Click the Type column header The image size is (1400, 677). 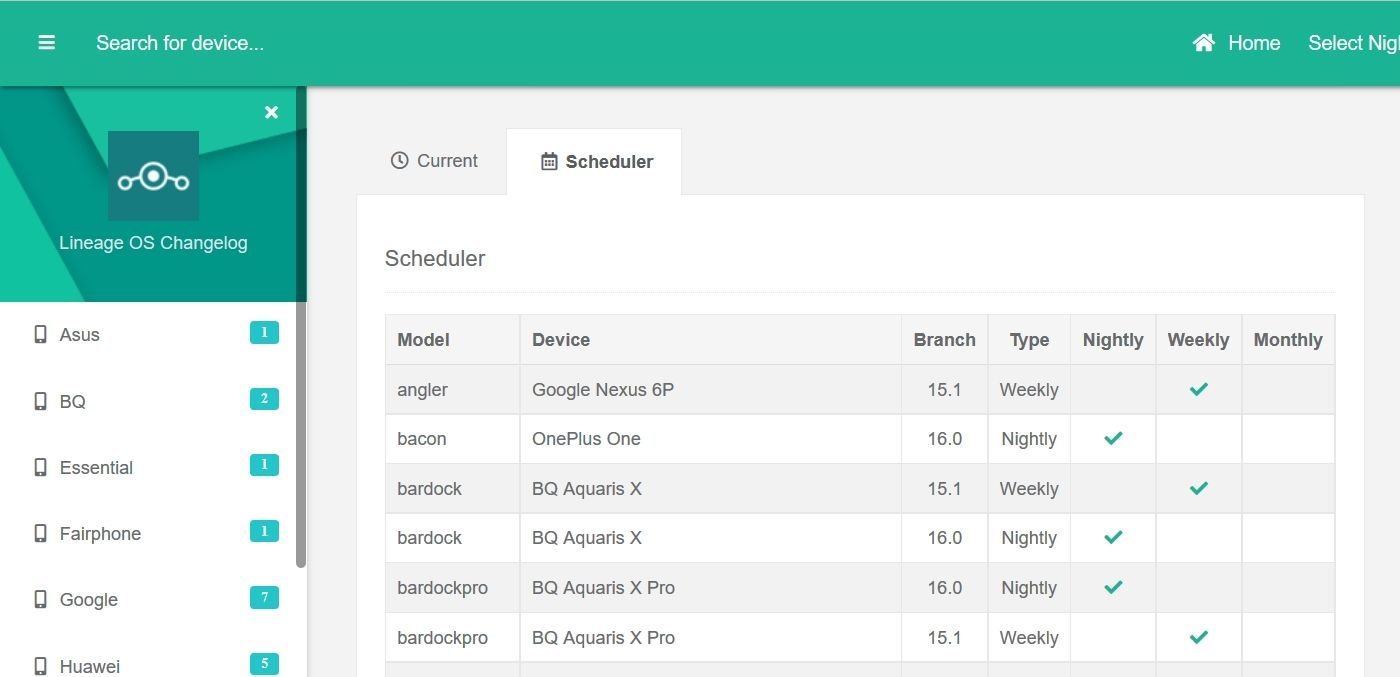pyautogui.click(x=1029, y=340)
